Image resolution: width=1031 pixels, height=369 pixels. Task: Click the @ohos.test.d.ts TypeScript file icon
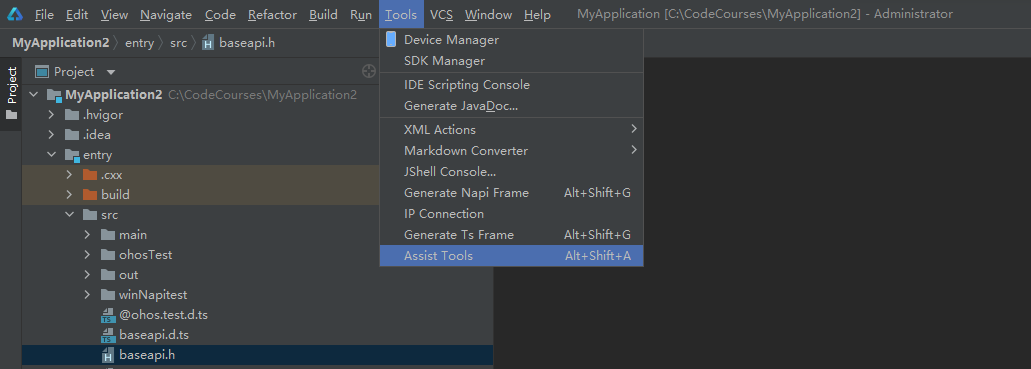coord(108,315)
